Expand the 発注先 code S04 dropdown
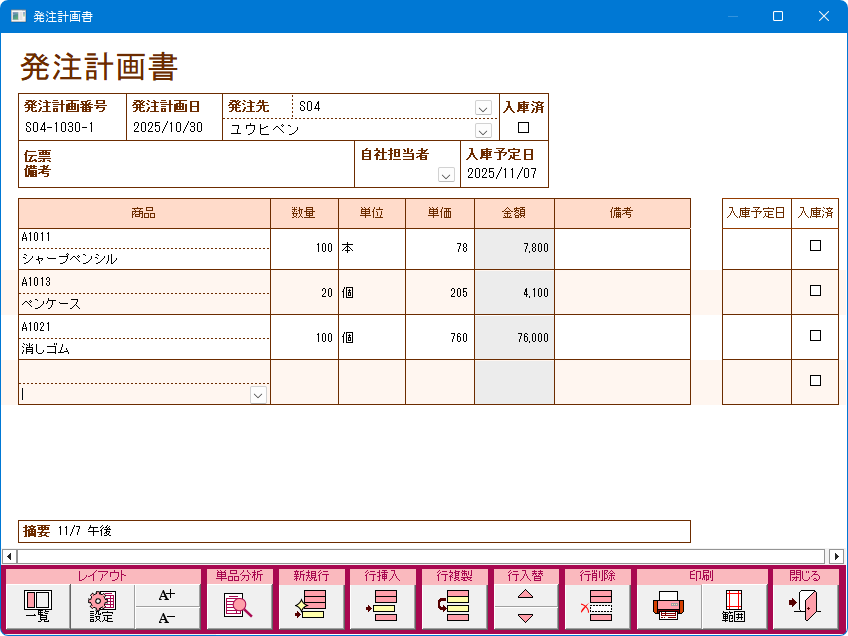This screenshot has width=848, height=636. [x=483, y=108]
